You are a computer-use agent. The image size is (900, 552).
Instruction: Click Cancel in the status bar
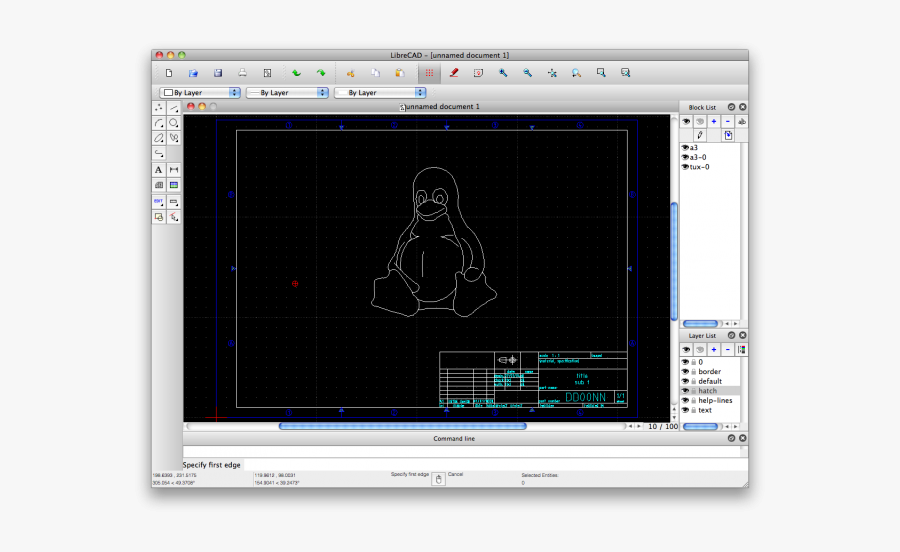(455, 475)
